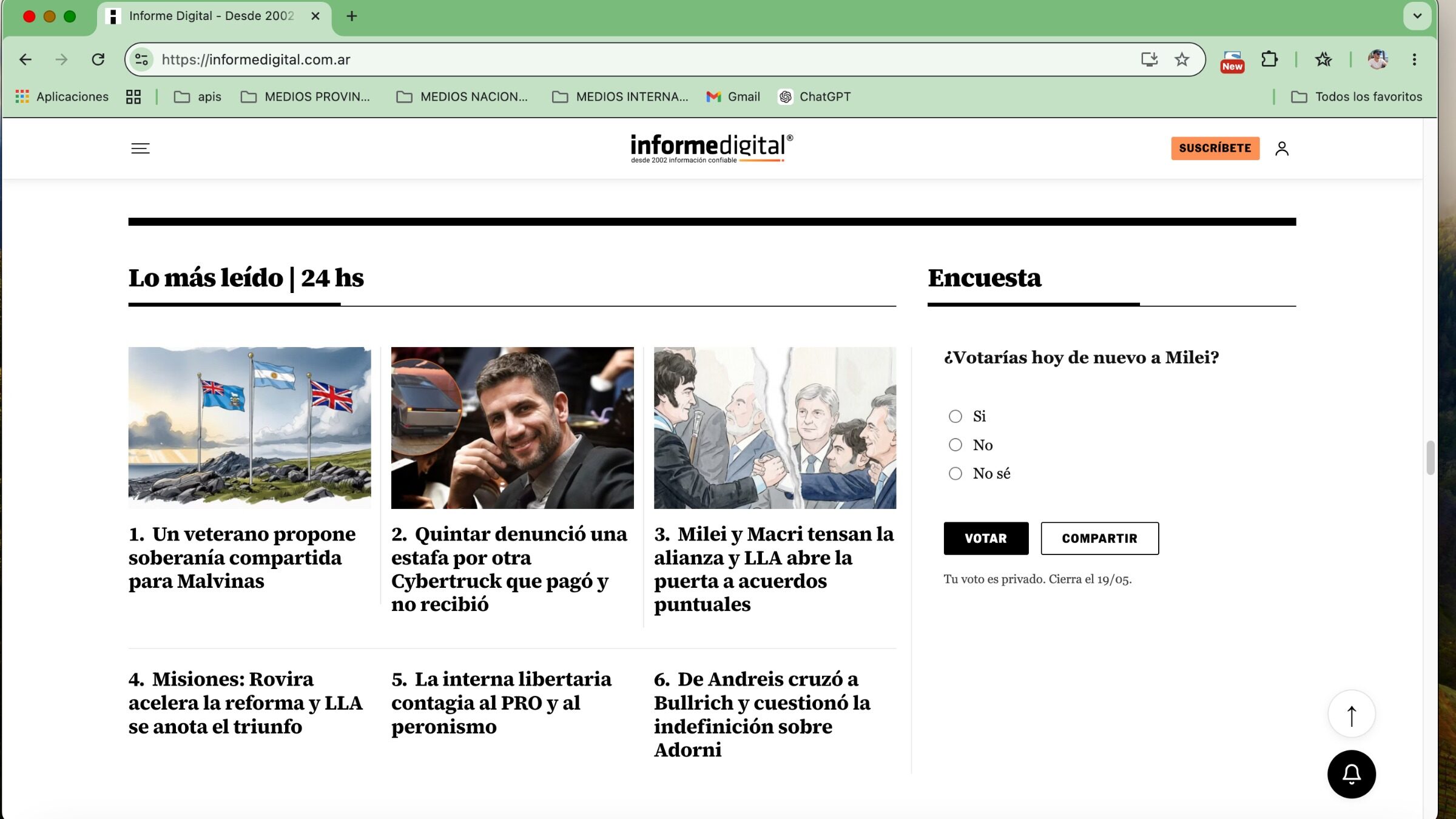Open the Milei and Macri illustration thumbnail
The height and width of the screenshot is (819, 1456).
click(x=775, y=428)
